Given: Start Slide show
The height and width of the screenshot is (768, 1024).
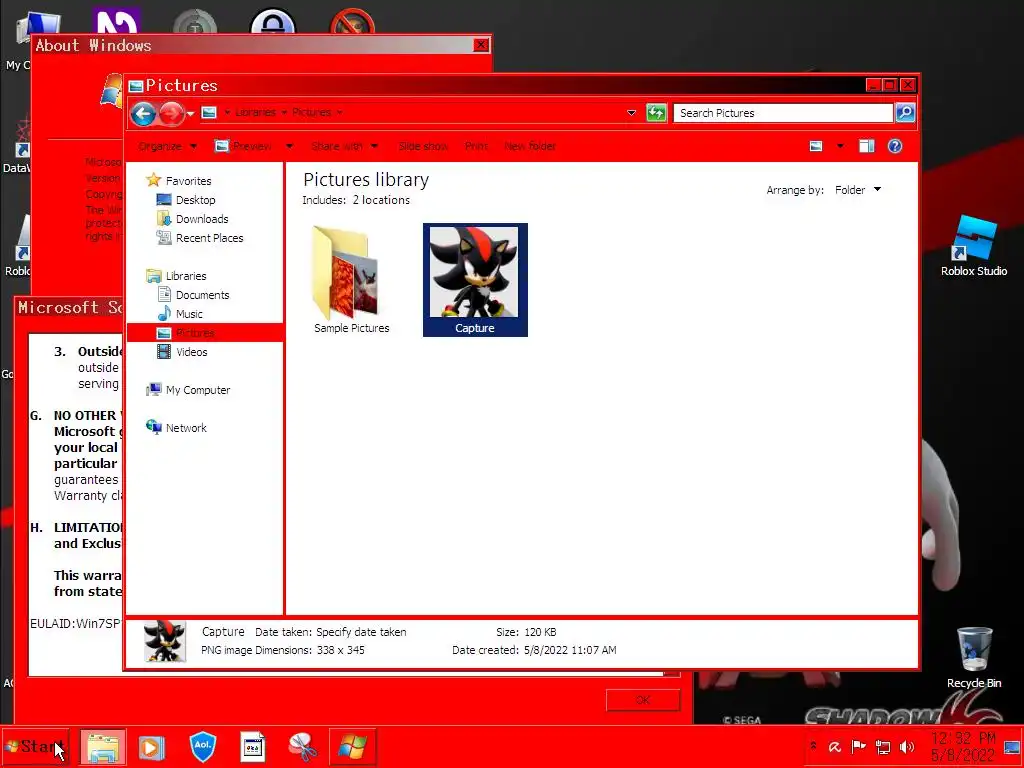Looking at the screenshot, I should click(x=423, y=146).
